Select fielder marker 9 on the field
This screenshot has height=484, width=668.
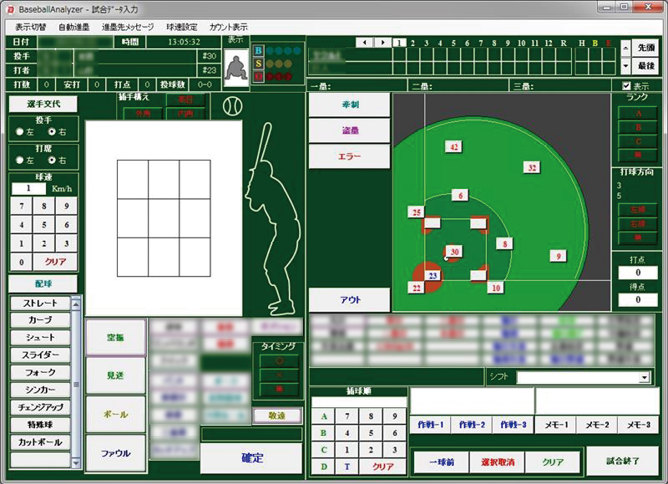558,256
